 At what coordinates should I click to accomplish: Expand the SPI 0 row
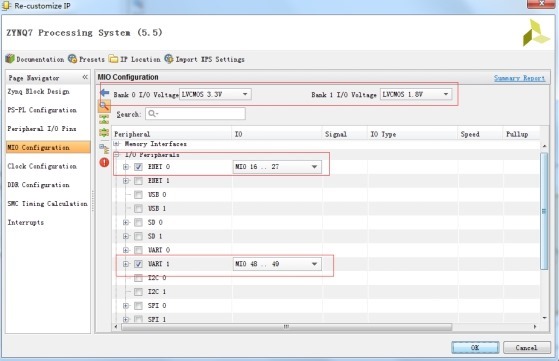pos(125,306)
